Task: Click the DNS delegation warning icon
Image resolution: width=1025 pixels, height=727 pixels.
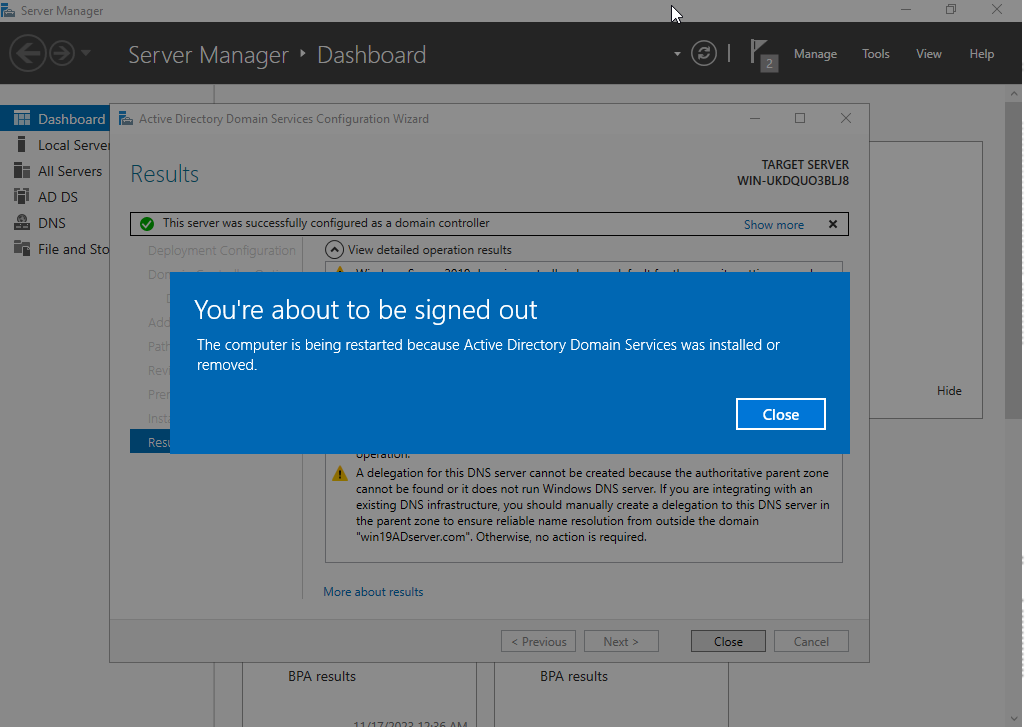Action: 340,473
